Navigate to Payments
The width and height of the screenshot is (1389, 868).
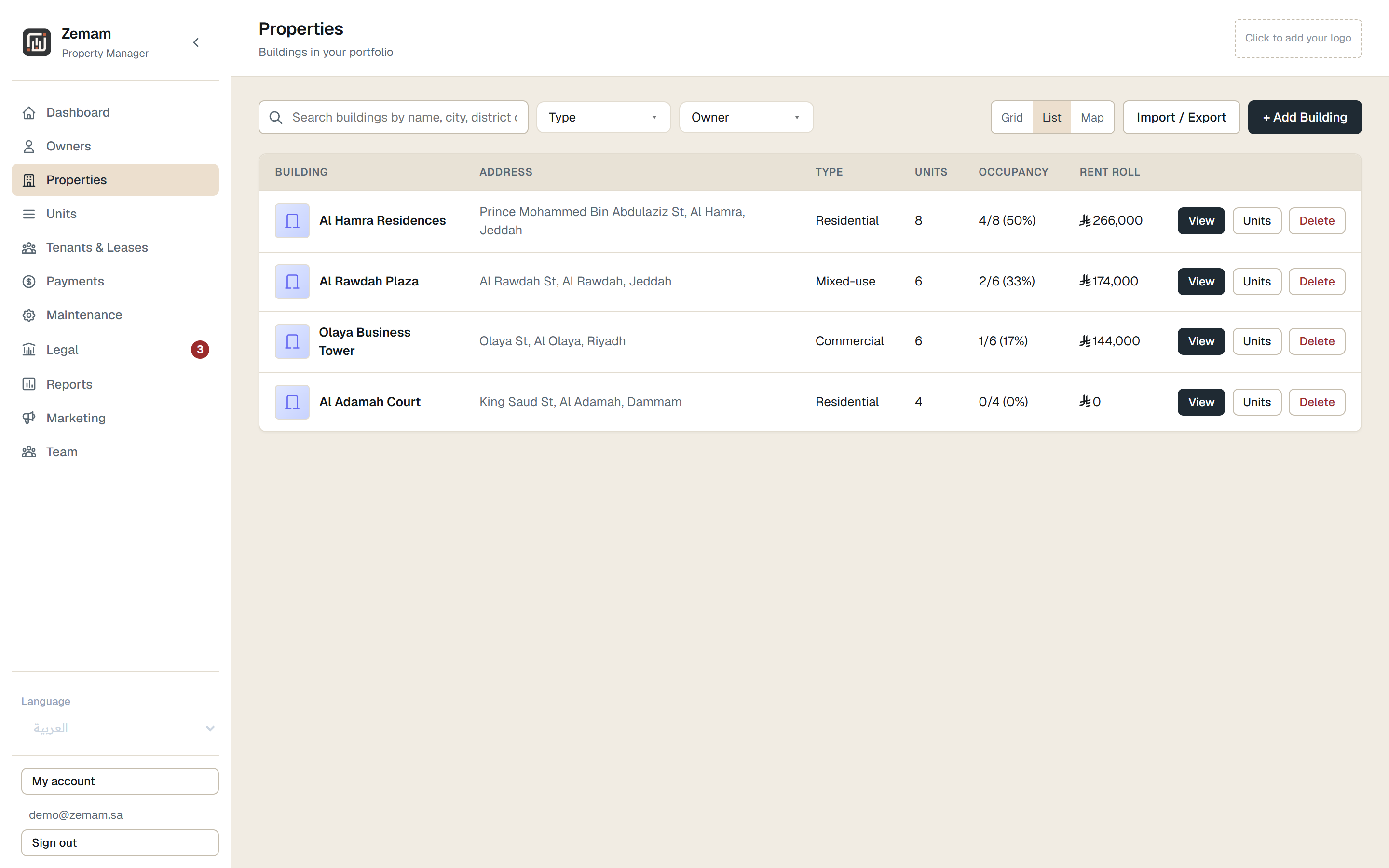(115, 281)
